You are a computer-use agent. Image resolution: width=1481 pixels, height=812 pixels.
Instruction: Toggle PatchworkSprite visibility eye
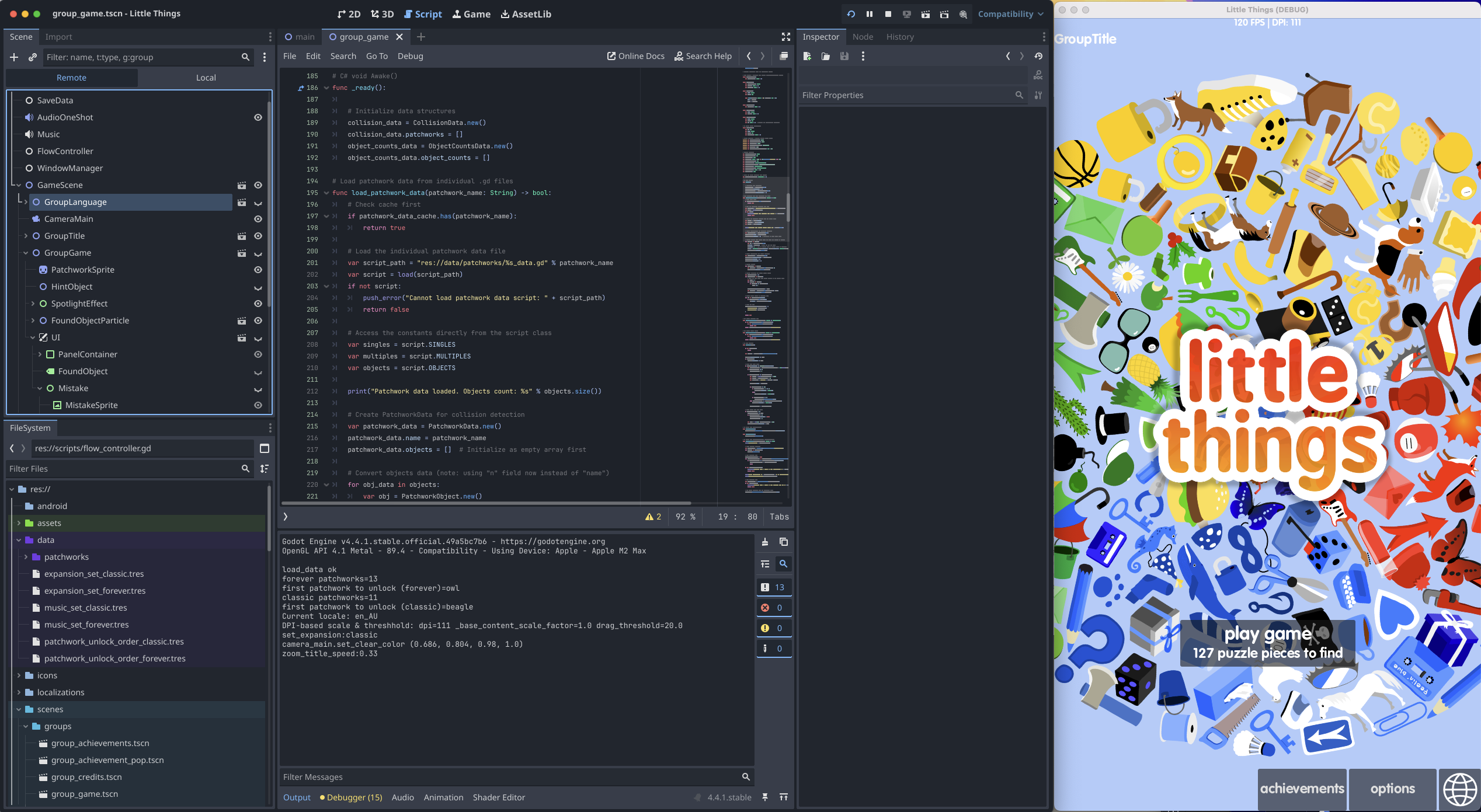[x=258, y=270]
